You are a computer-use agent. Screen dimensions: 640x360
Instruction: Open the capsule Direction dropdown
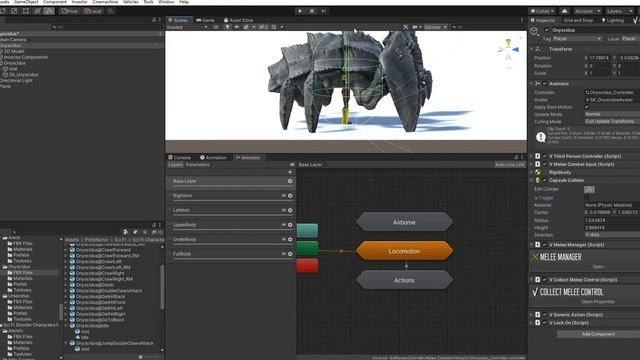612,235
